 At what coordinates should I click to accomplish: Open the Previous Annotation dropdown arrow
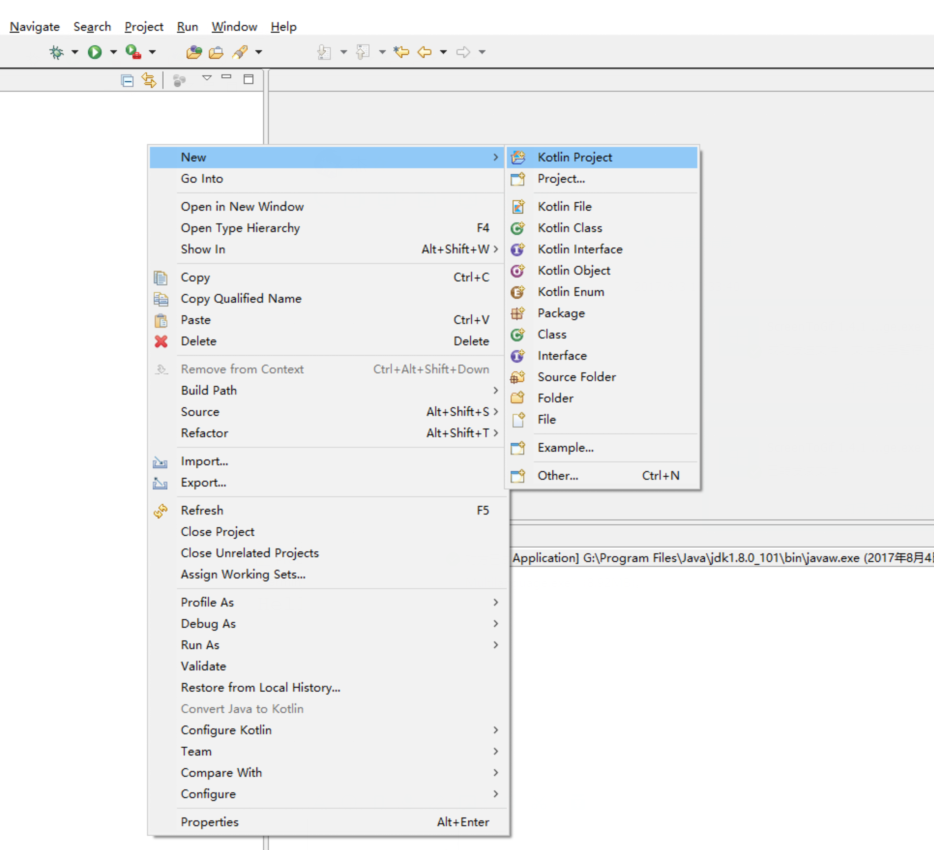[x=382, y=52]
